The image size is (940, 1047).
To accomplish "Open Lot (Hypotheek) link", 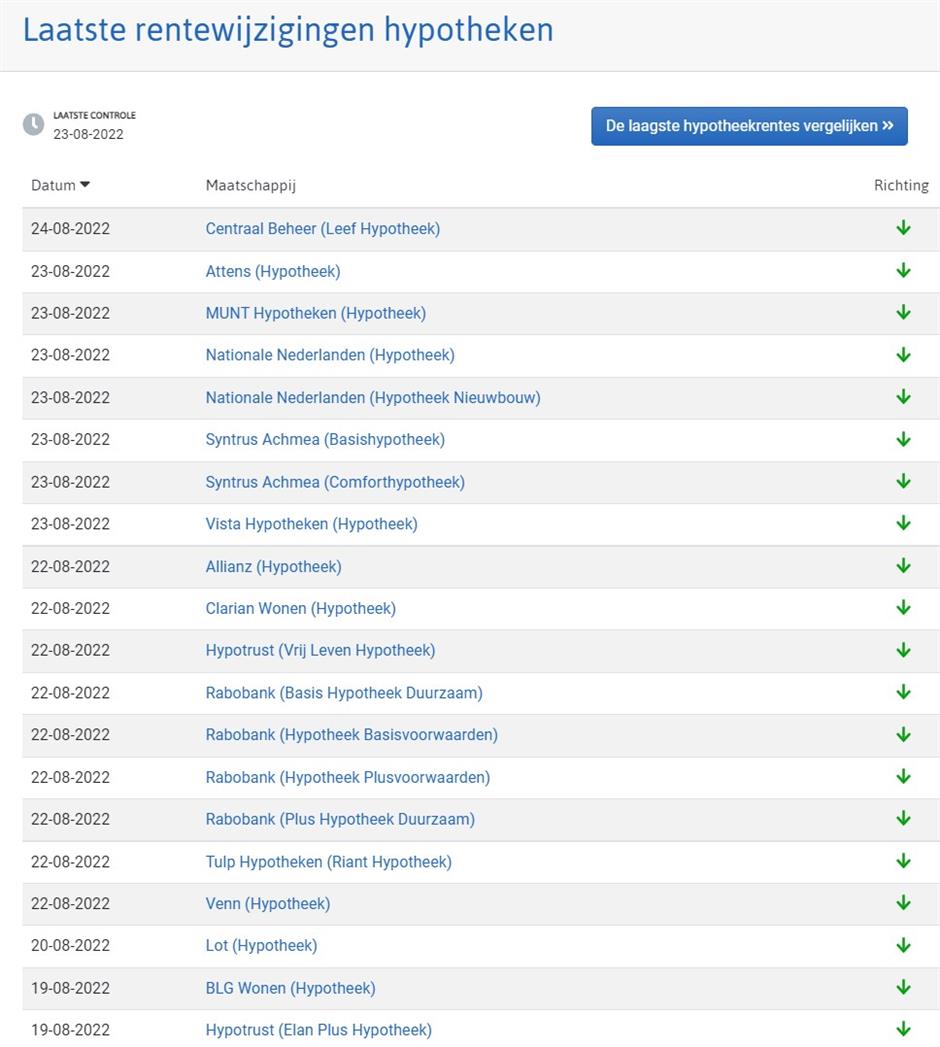I will (261, 946).
